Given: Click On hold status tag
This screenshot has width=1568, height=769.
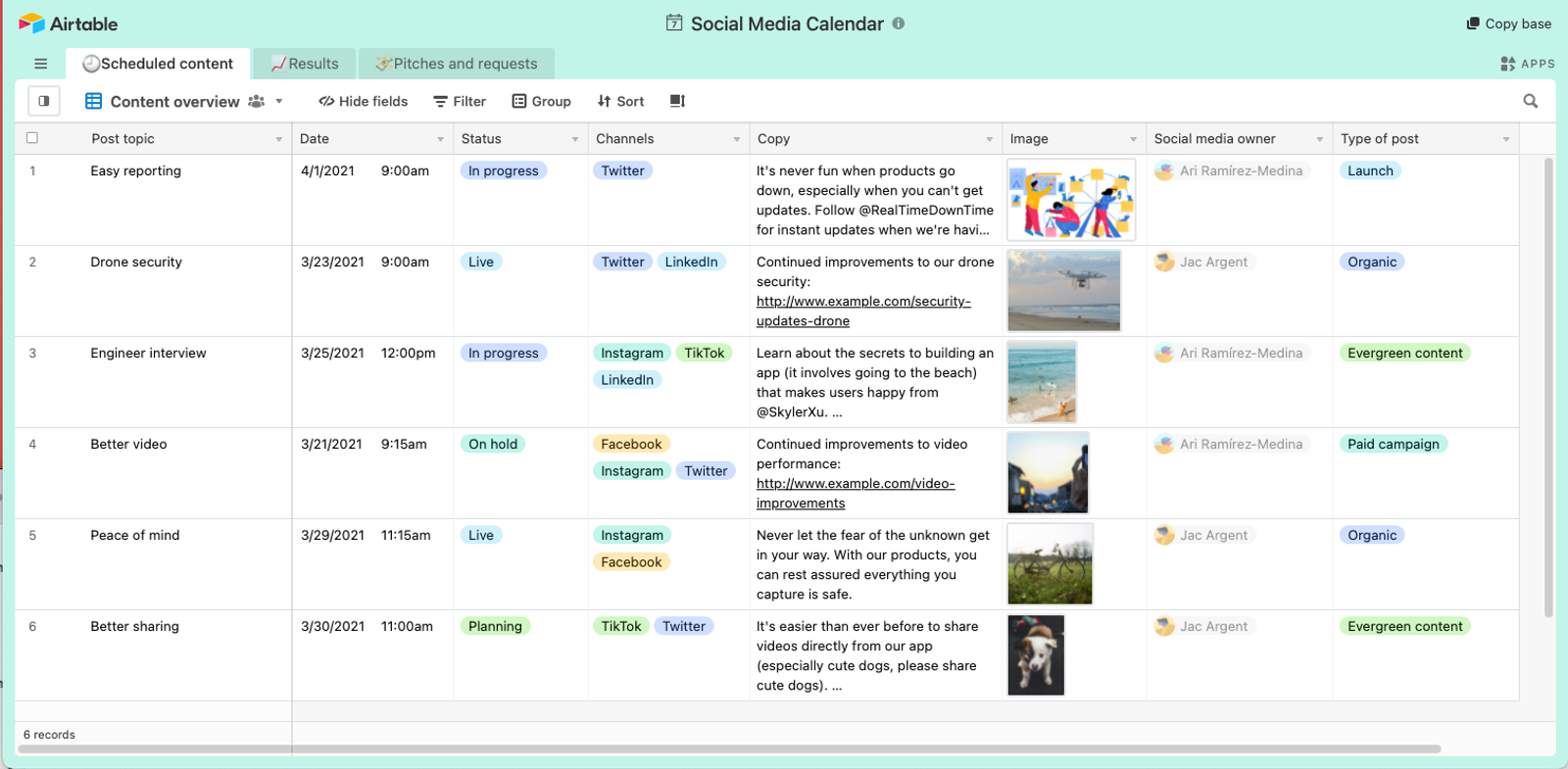Looking at the screenshot, I should [x=493, y=444].
